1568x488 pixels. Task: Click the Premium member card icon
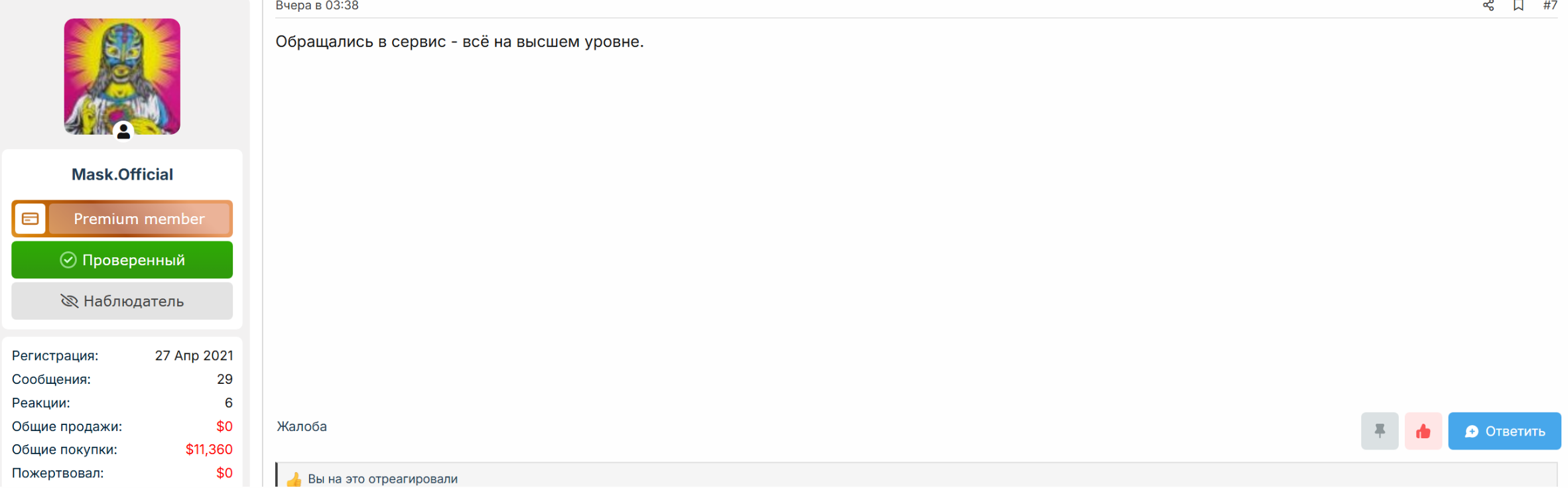31,219
